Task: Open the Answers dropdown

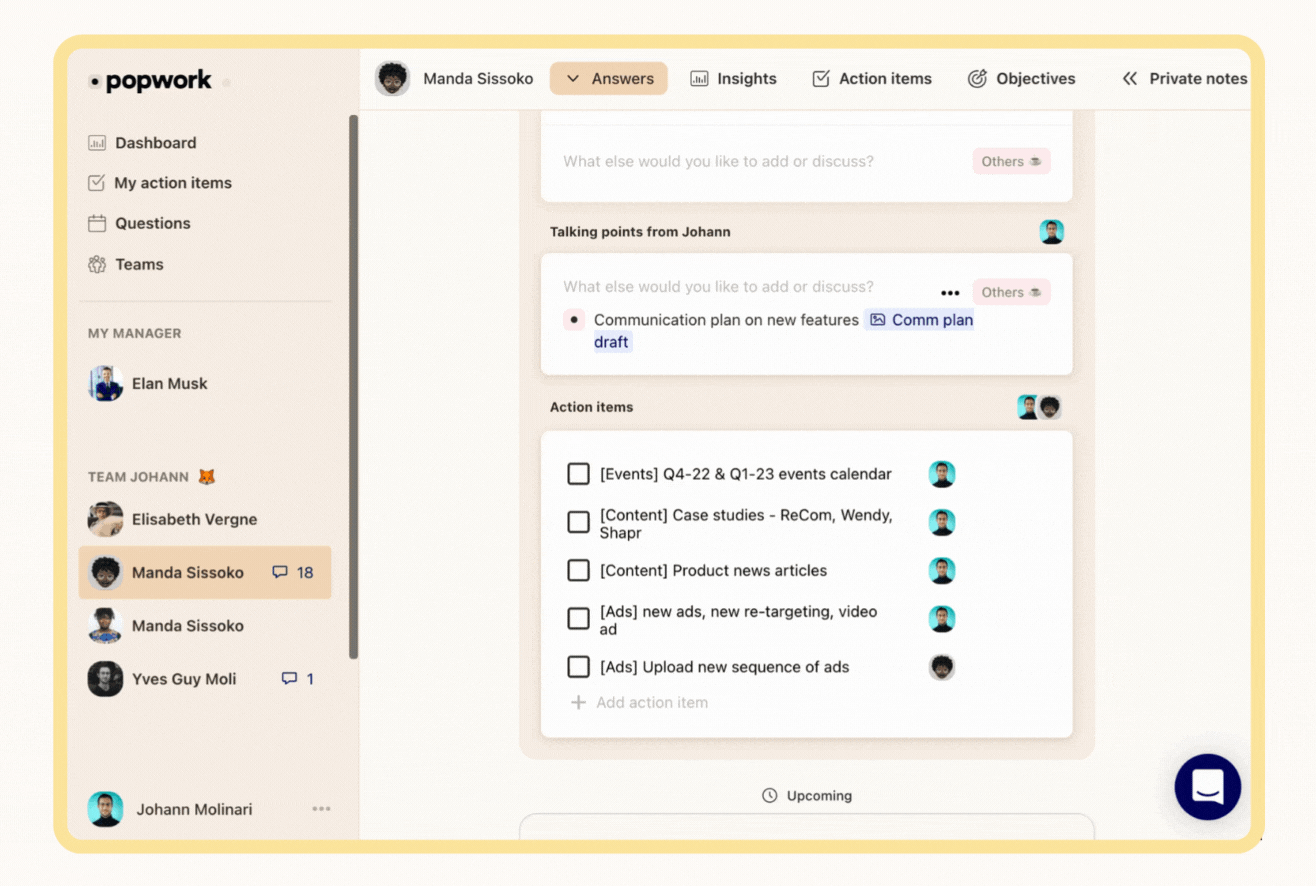Action: tap(609, 78)
